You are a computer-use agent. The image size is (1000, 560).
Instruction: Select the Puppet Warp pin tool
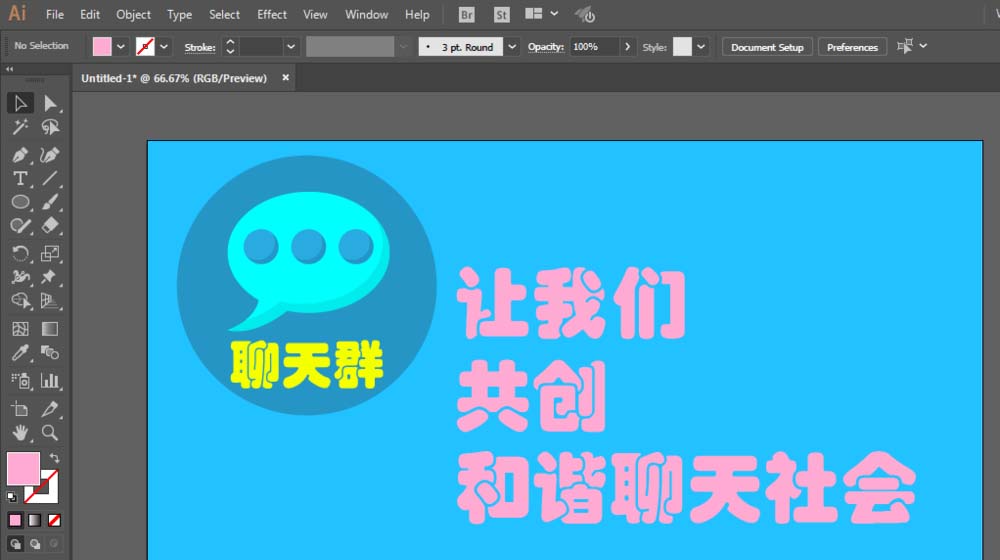[50, 277]
